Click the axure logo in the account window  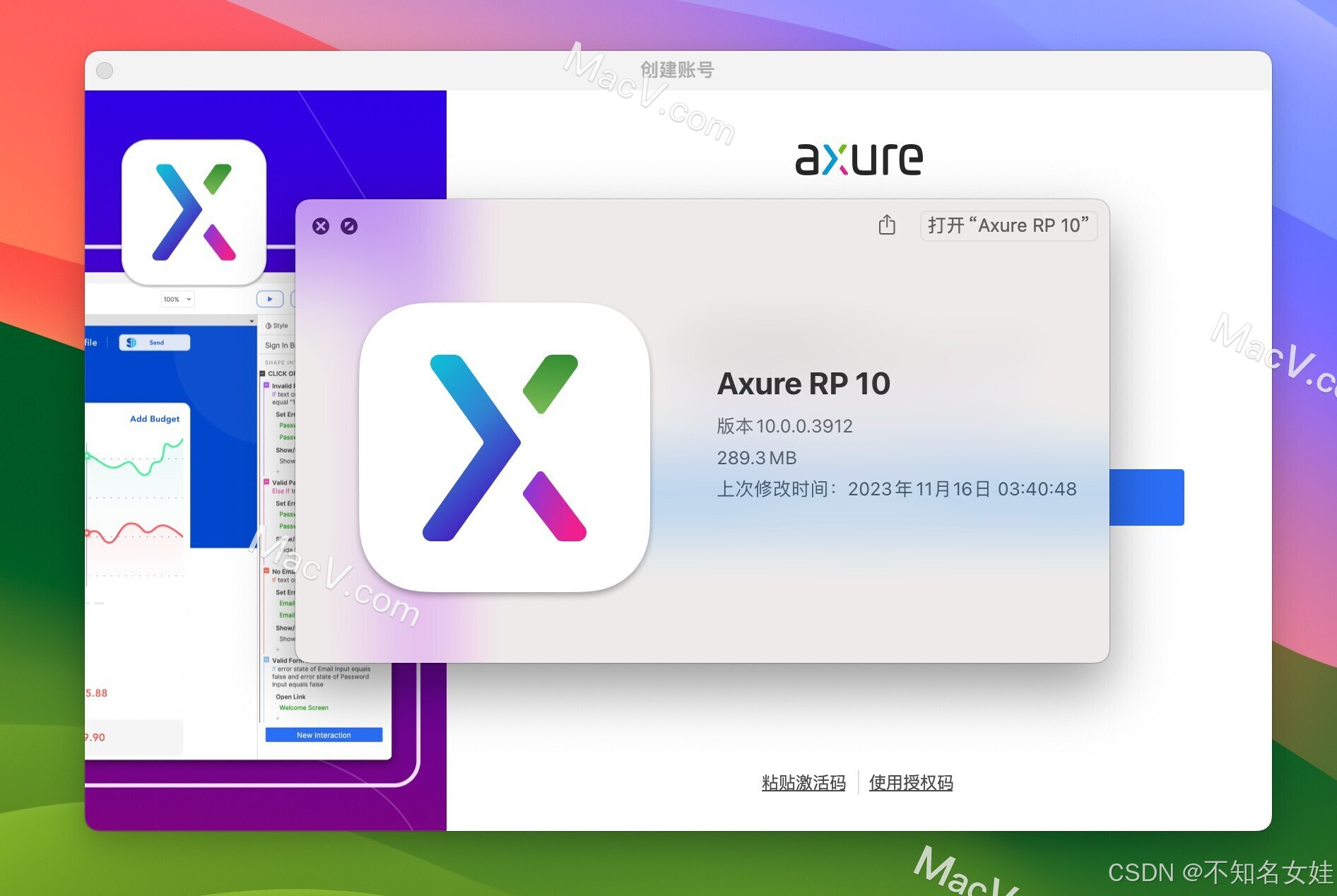pos(859,158)
